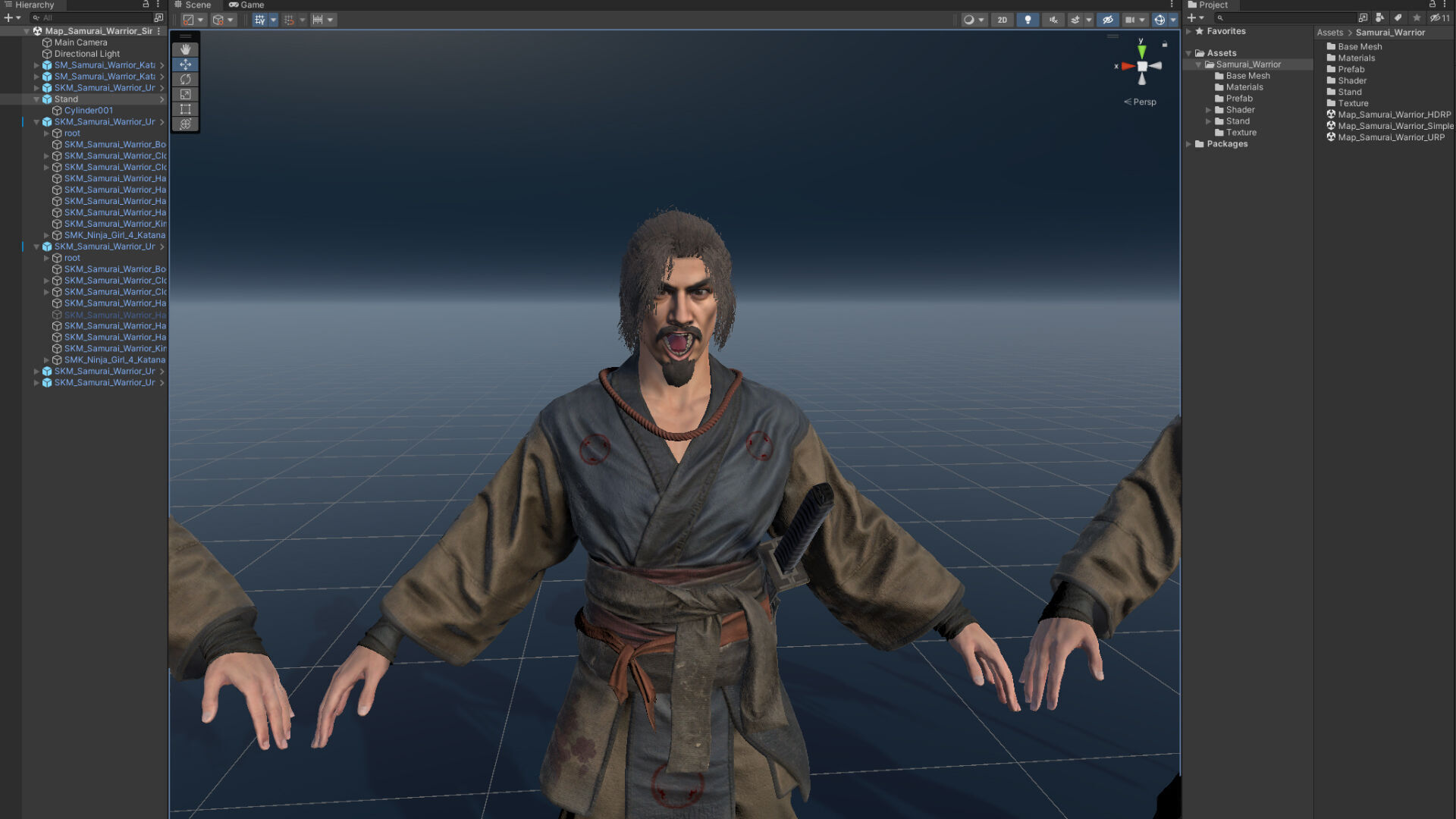Select the Hand view tool

pyautogui.click(x=185, y=49)
